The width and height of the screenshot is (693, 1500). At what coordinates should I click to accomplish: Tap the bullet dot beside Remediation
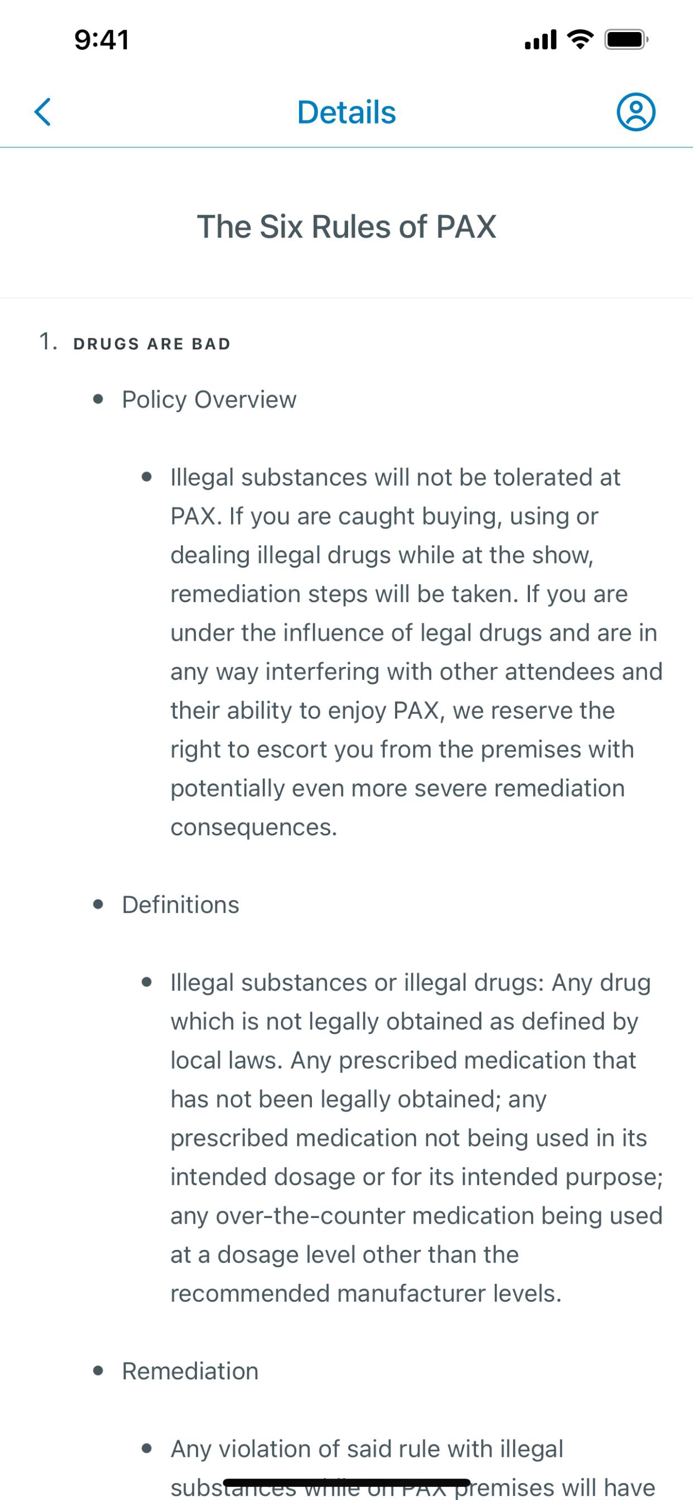(98, 1371)
